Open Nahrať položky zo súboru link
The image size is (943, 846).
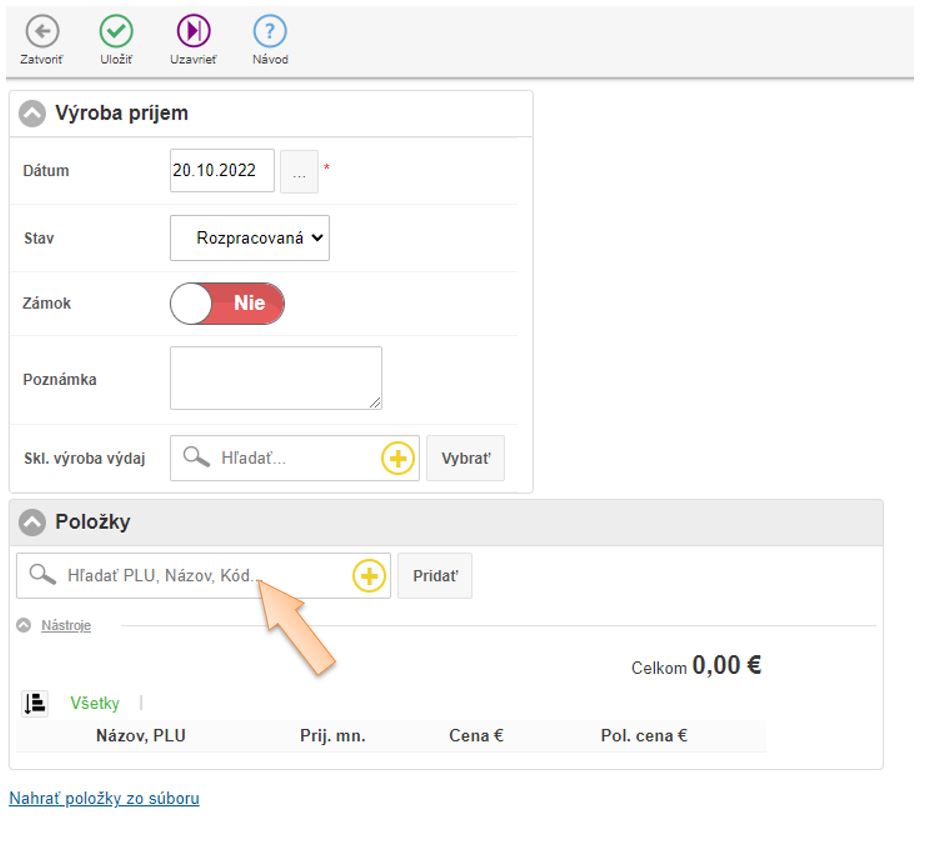(104, 798)
